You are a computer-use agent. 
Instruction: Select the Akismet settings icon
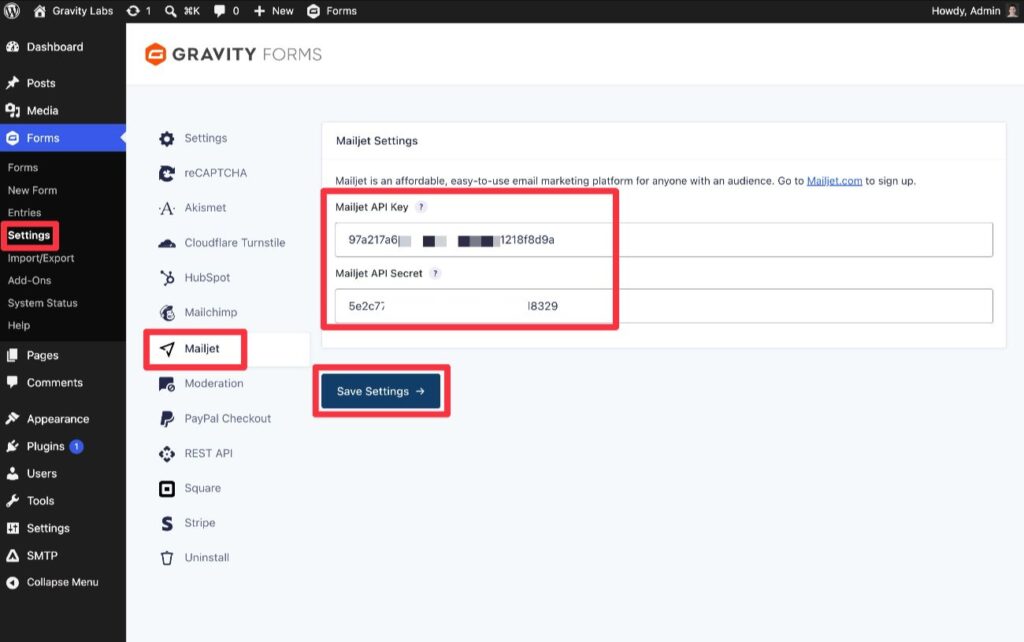click(x=167, y=208)
